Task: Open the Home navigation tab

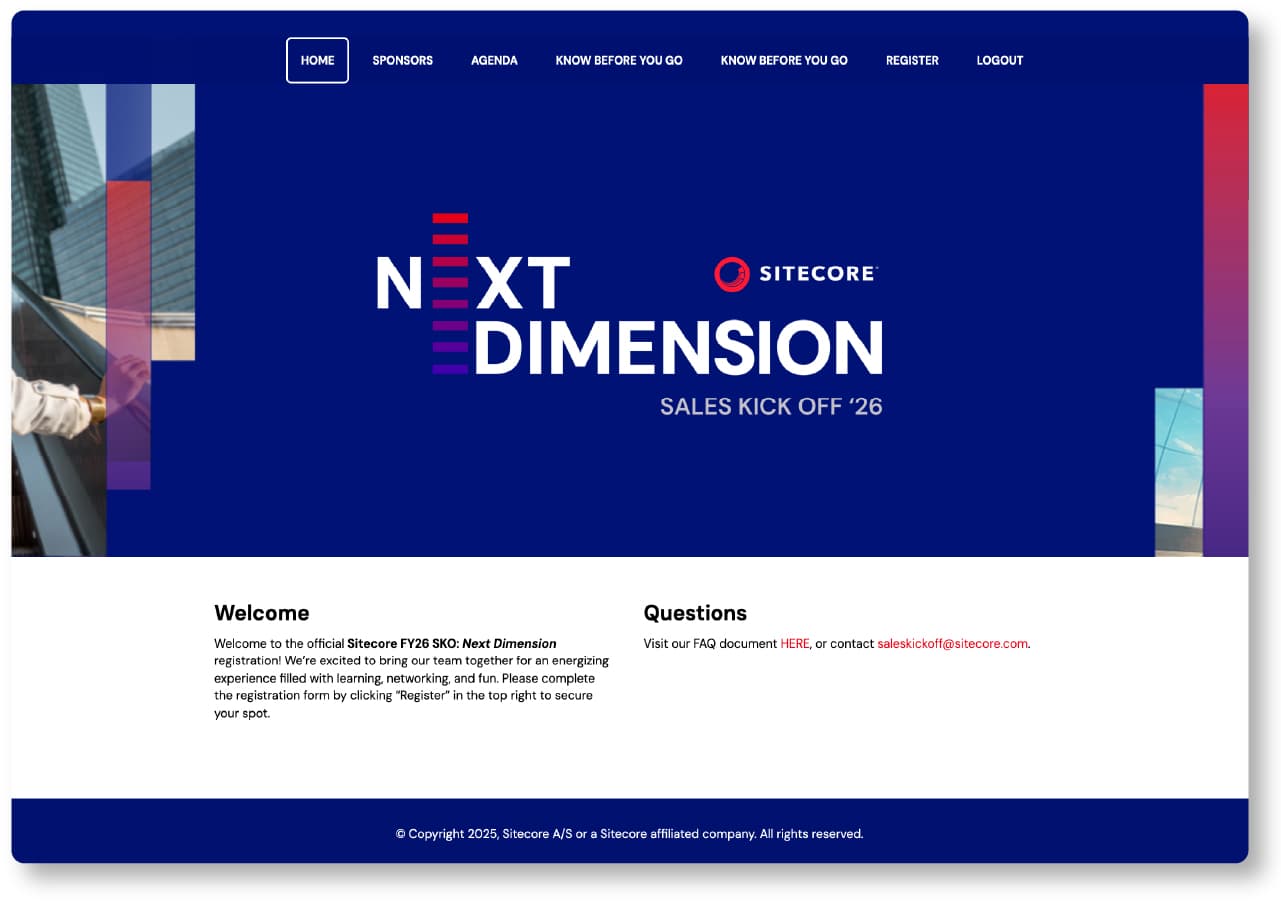Action: coord(317,60)
